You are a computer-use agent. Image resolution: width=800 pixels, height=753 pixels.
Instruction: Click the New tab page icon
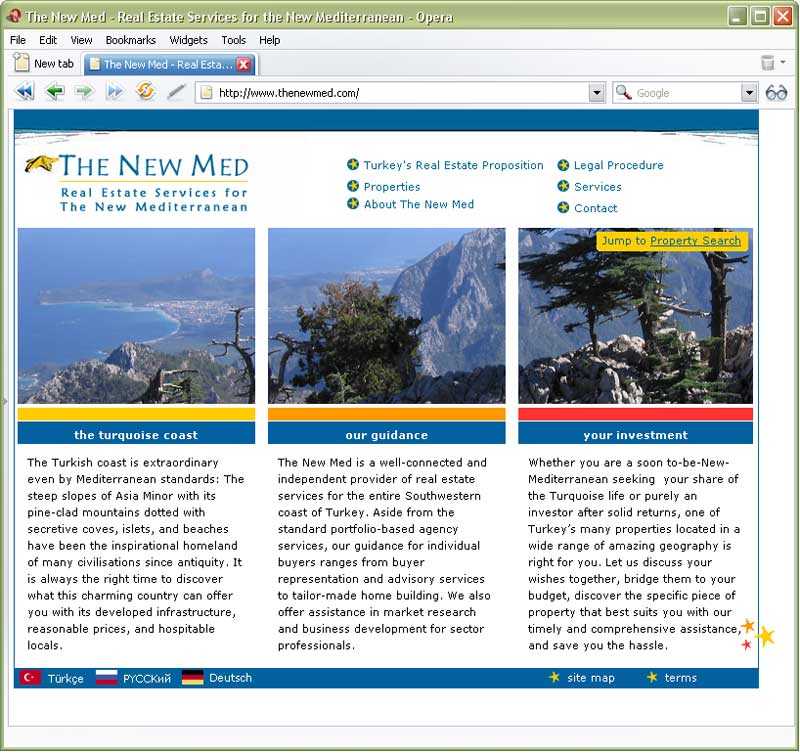pyautogui.click(x=21, y=62)
